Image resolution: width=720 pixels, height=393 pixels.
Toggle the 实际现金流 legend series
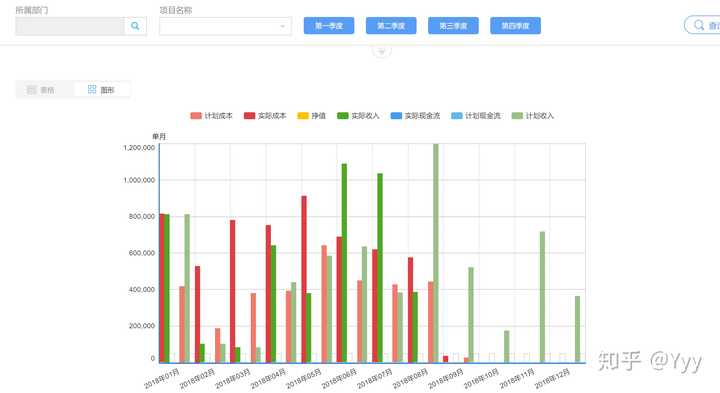point(415,116)
